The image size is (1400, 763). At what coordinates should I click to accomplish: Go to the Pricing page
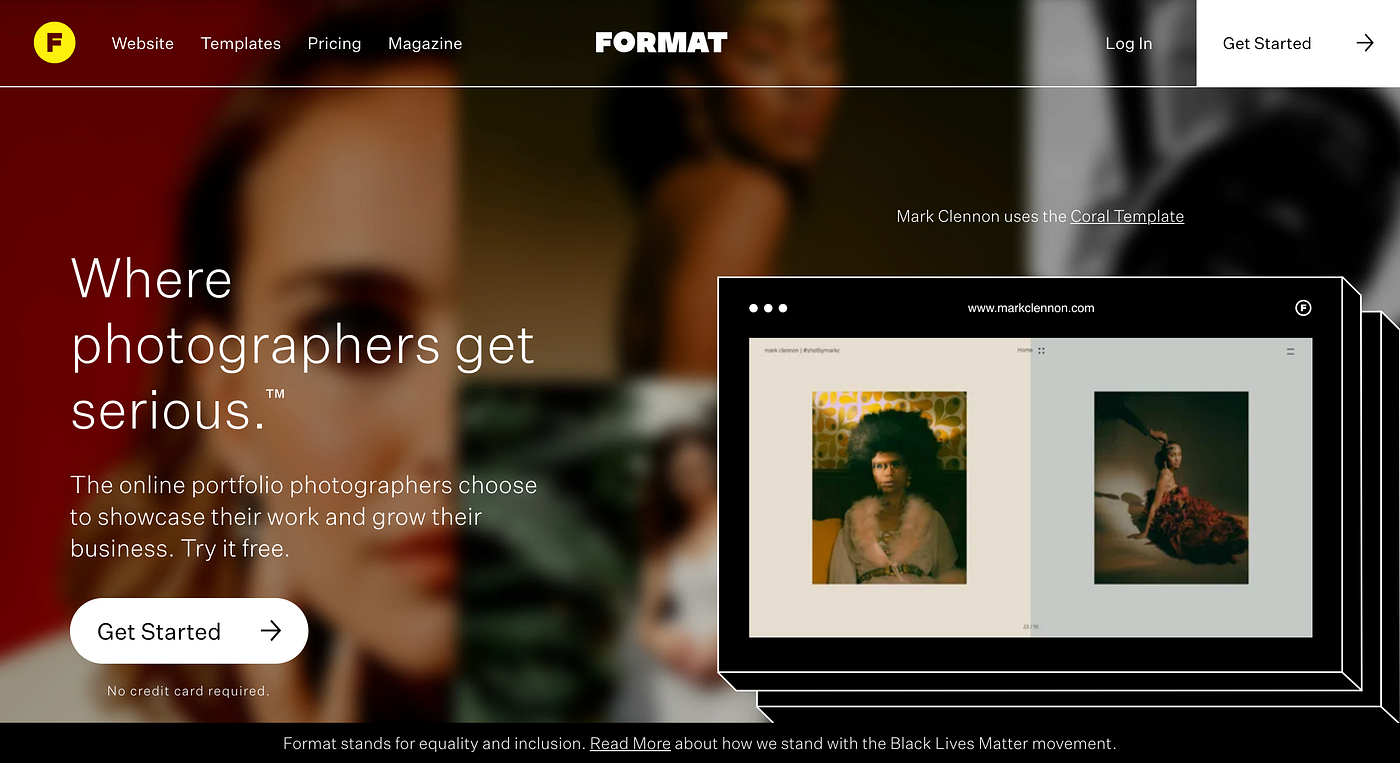coord(334,43)
